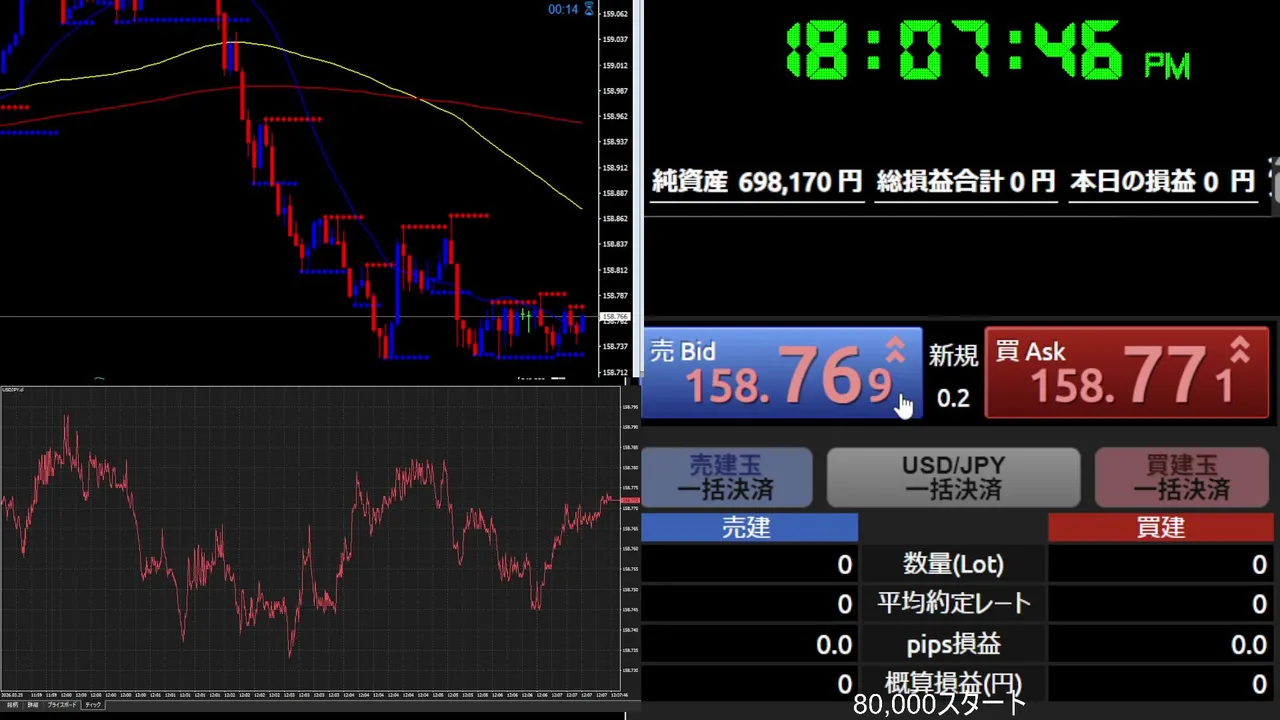Viewport: 1280px width, 720px height.
Task: Click the blue 売建 column header
Action: pyautogui.click(x=749, y=528)
